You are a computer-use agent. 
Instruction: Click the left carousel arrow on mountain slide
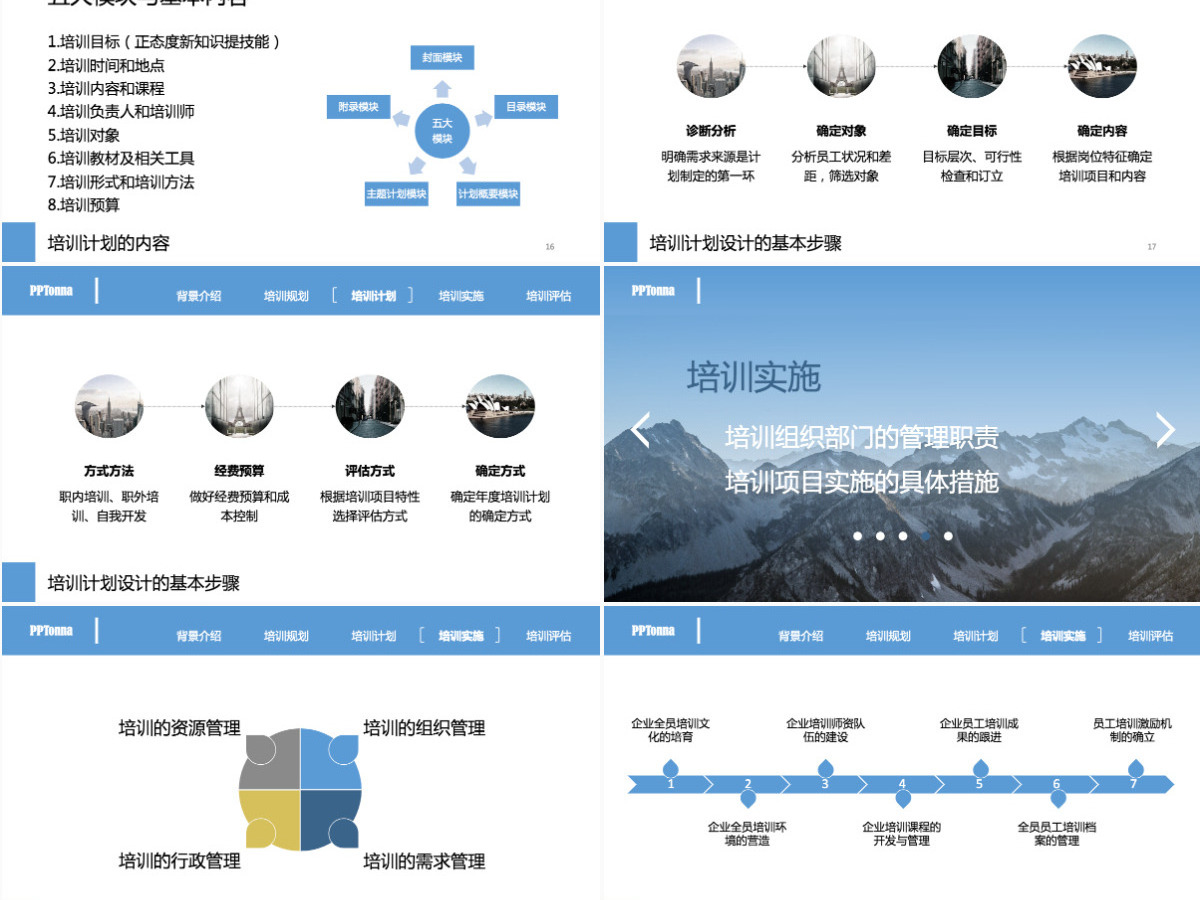641,430
